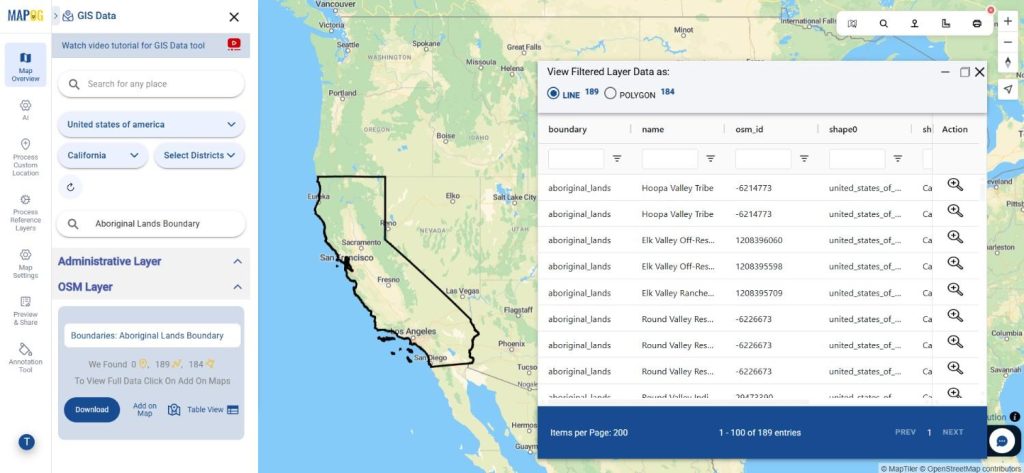This screenshot has width=1024, height=473.
Task: Collapse the Administrative Layer section
Action: coord(237,261)
